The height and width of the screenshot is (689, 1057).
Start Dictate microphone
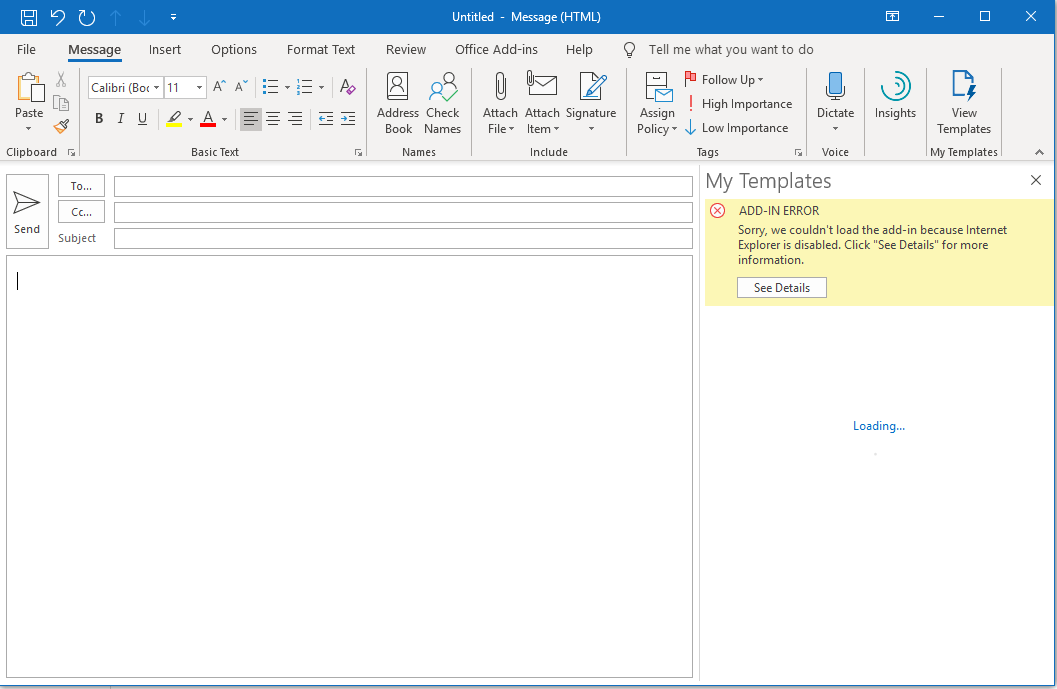(x=835, y=103)
